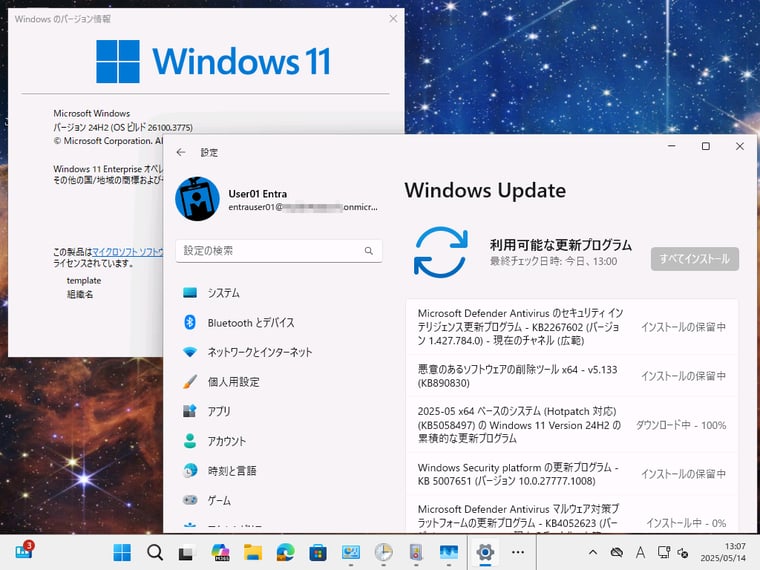760x570 pixels.
Task: Select the Windows Security platform KB 5007651 entry
Action: coord(572,474)
